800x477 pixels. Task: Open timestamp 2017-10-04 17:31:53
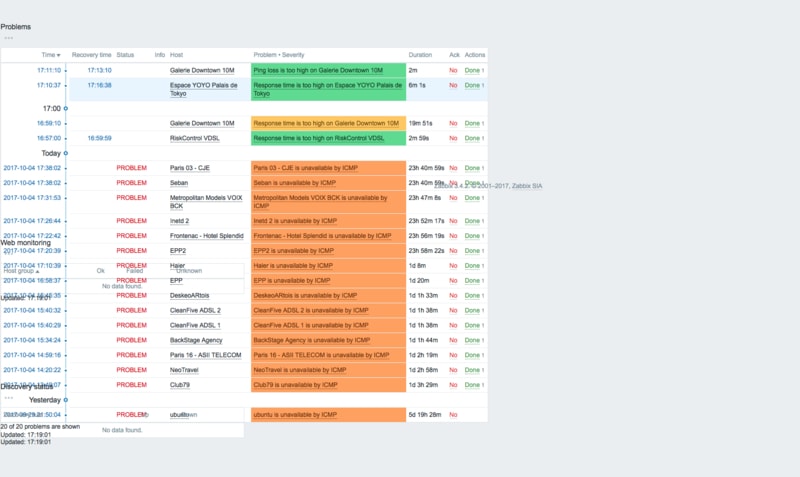tap(32, 197)
